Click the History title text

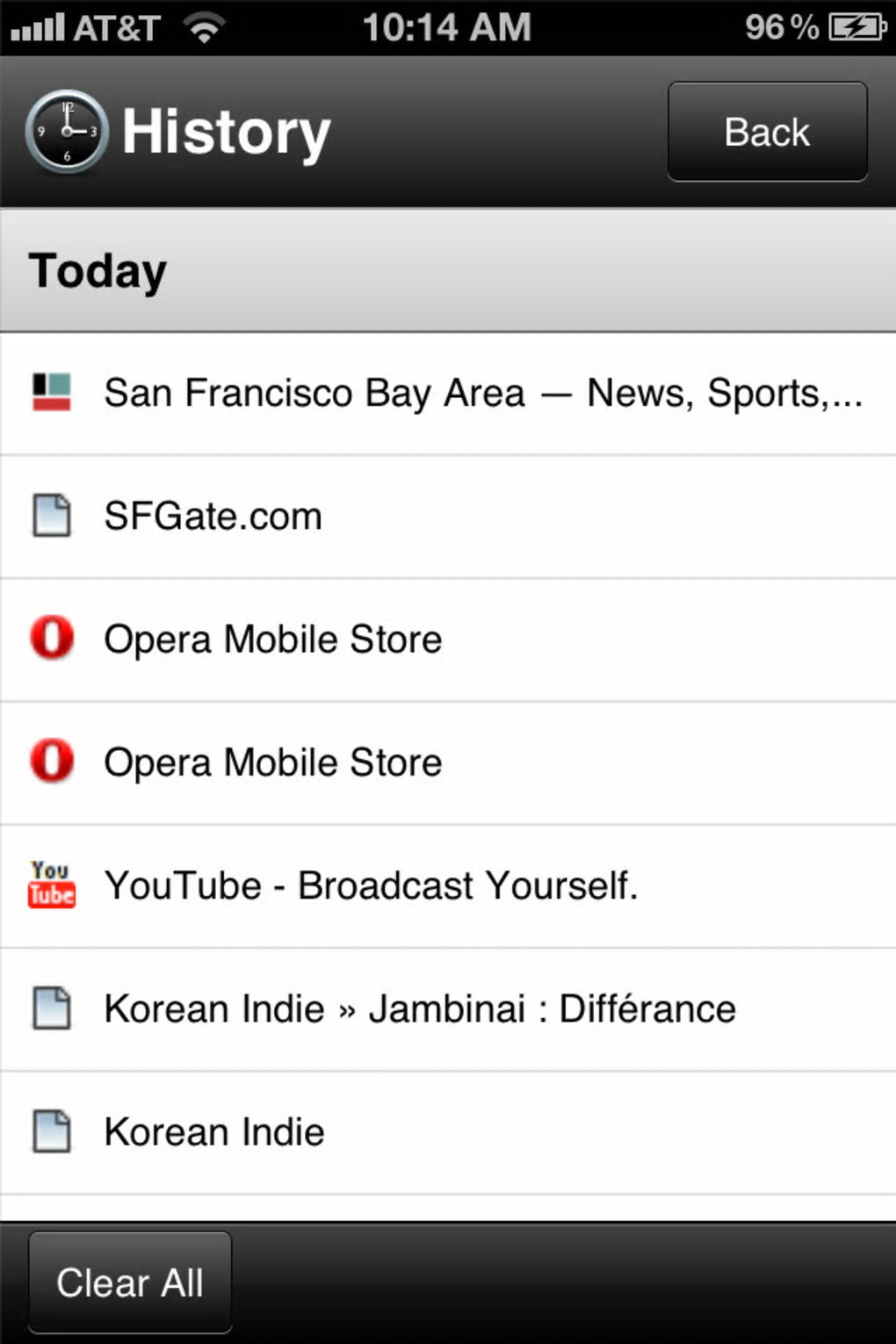(x=226, y=133)
